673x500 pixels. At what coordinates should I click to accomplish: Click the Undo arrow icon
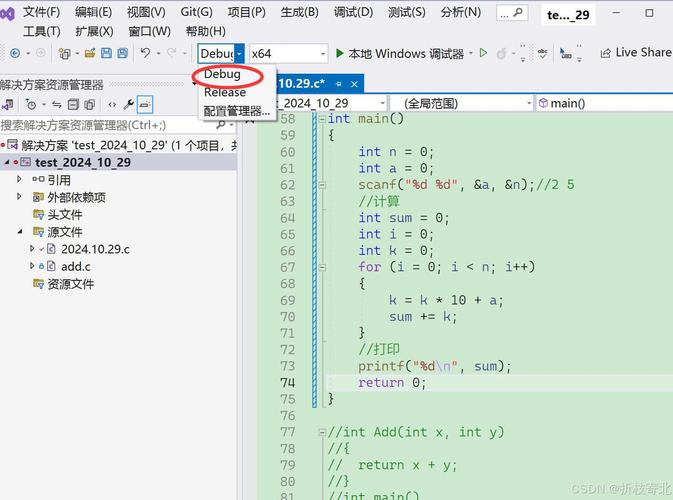tap(146, 53)
